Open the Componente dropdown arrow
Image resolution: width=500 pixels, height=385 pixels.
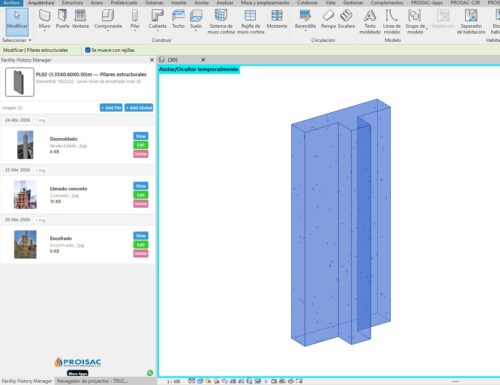[x=108, y=31]
